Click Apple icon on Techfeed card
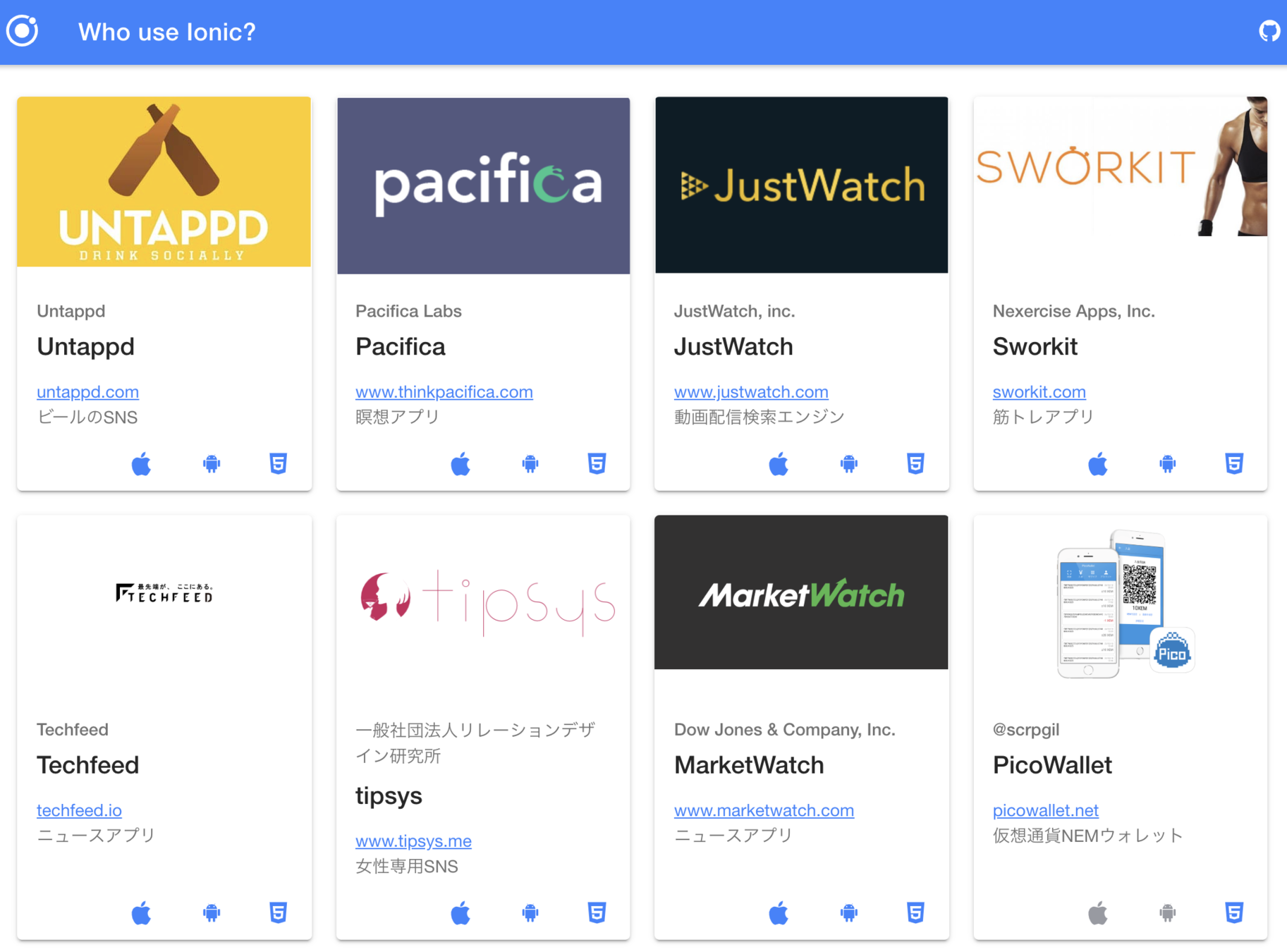1287x952 pixels. (x=141, y=913)
